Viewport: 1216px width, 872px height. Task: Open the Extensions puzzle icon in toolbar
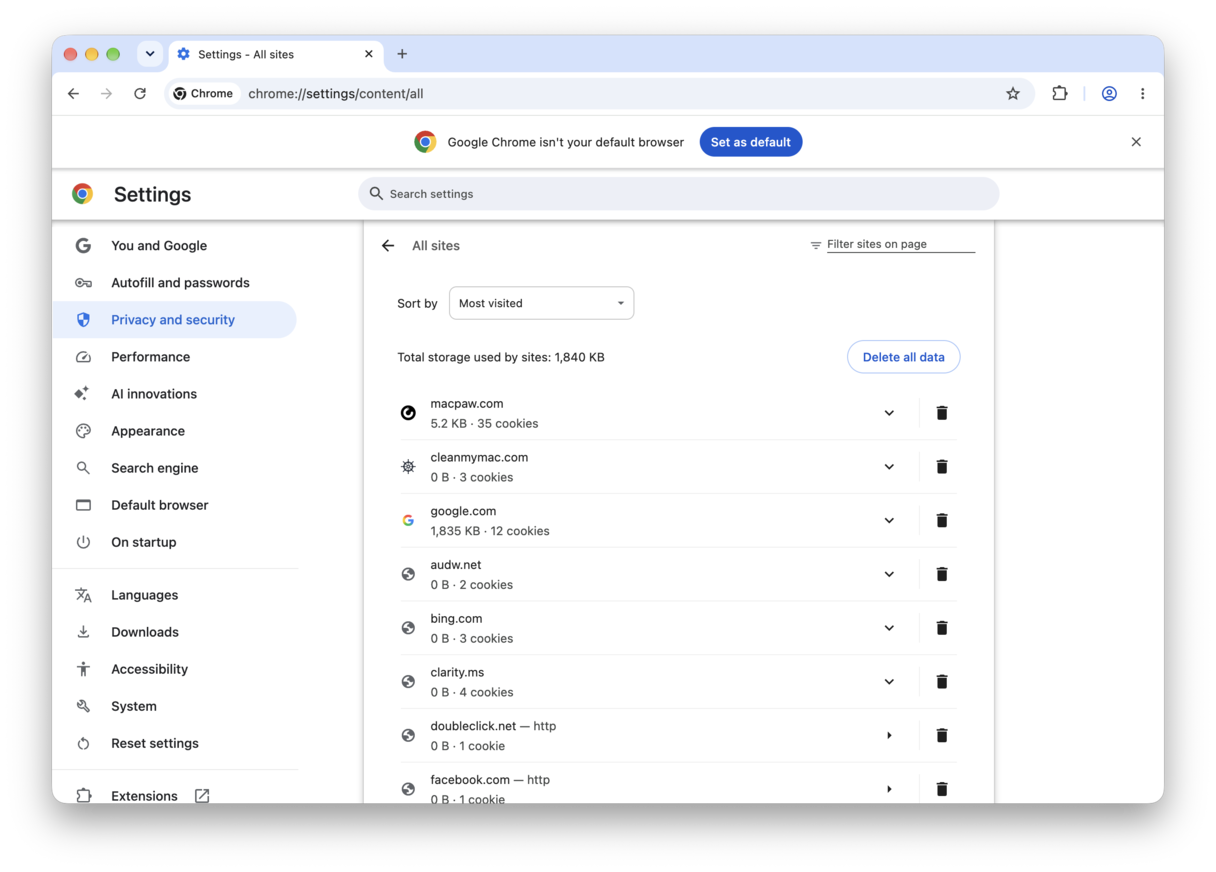click(1059, 94)
